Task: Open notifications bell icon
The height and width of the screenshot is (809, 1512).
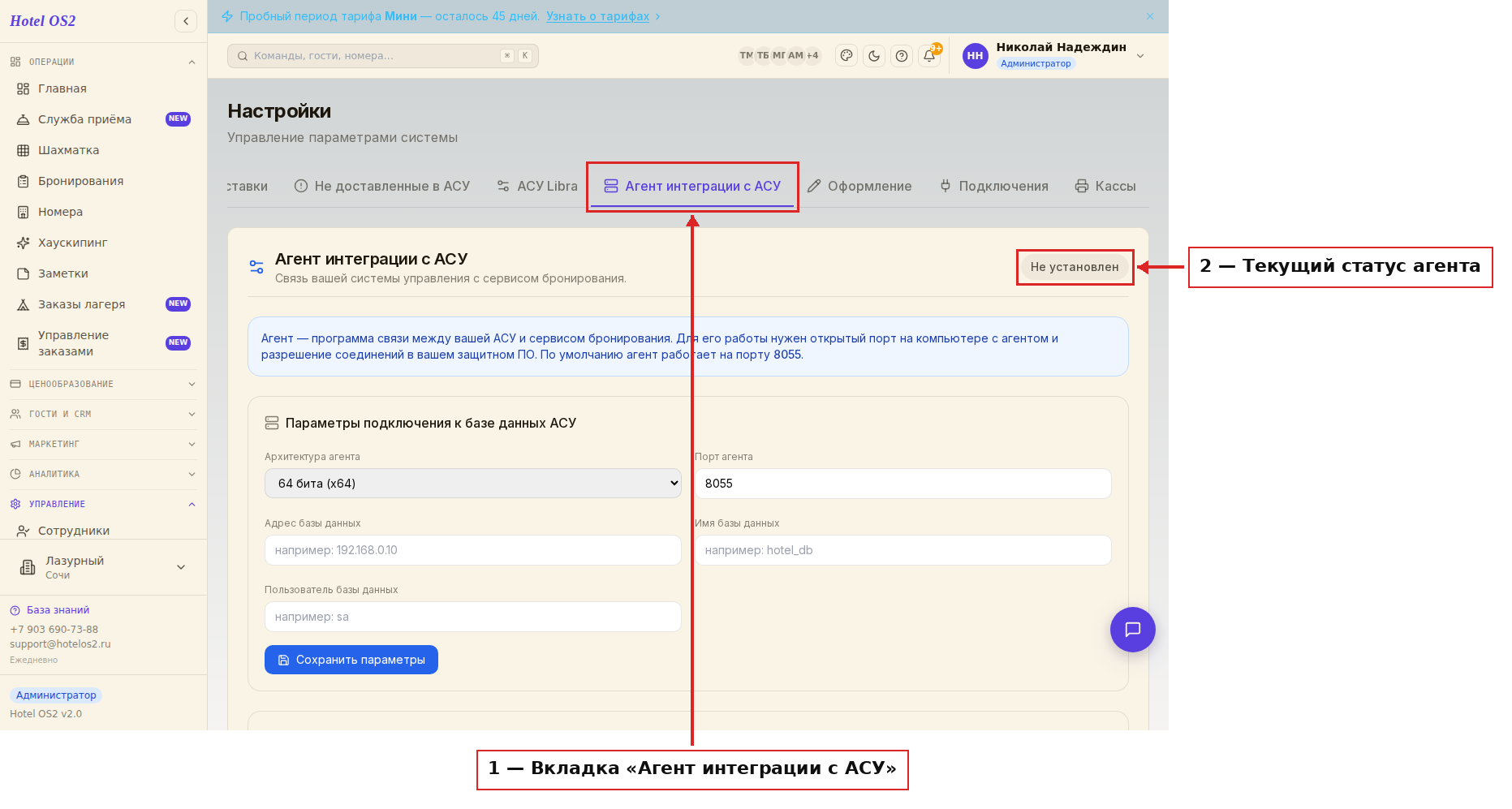Action: [929, 56]
